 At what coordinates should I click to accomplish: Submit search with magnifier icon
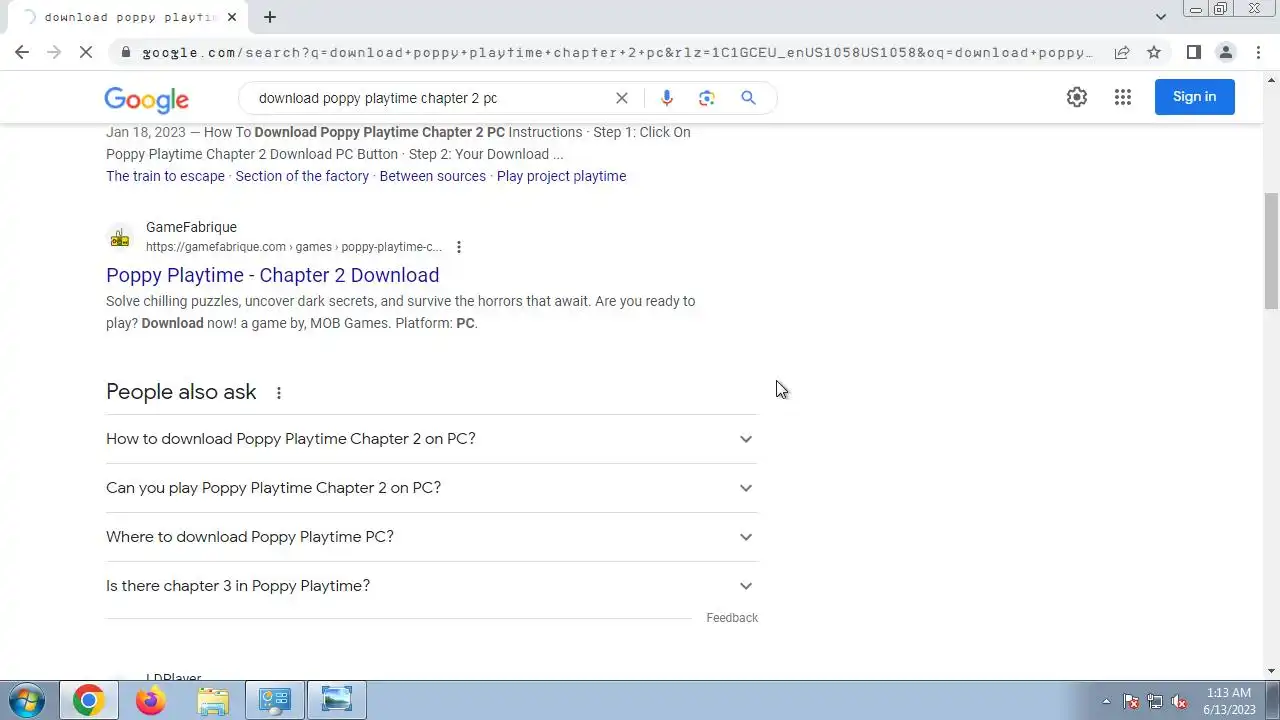(x=748, y=98)
